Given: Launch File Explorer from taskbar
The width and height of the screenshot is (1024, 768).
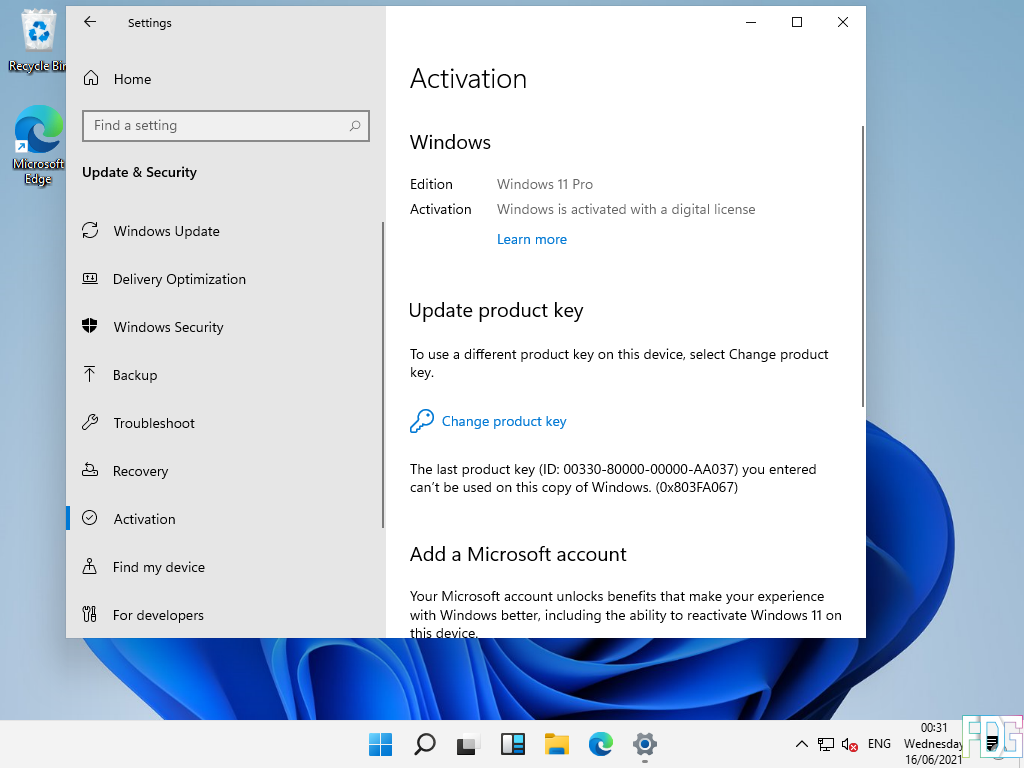Looking at the screenshot, I should 556,744.
